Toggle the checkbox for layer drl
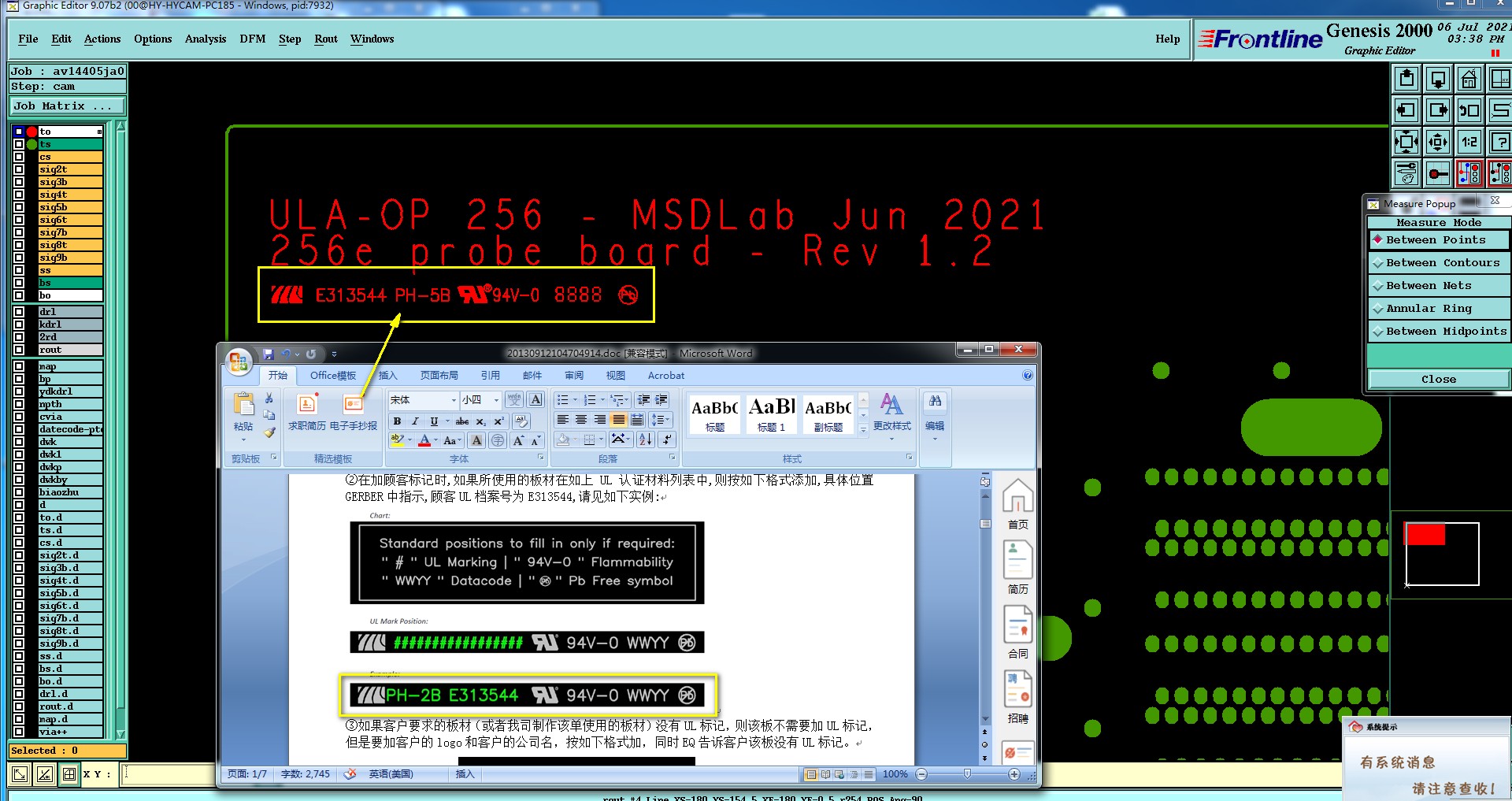The height and width of the screenshot is (801, 1512). tap(19, 312)
